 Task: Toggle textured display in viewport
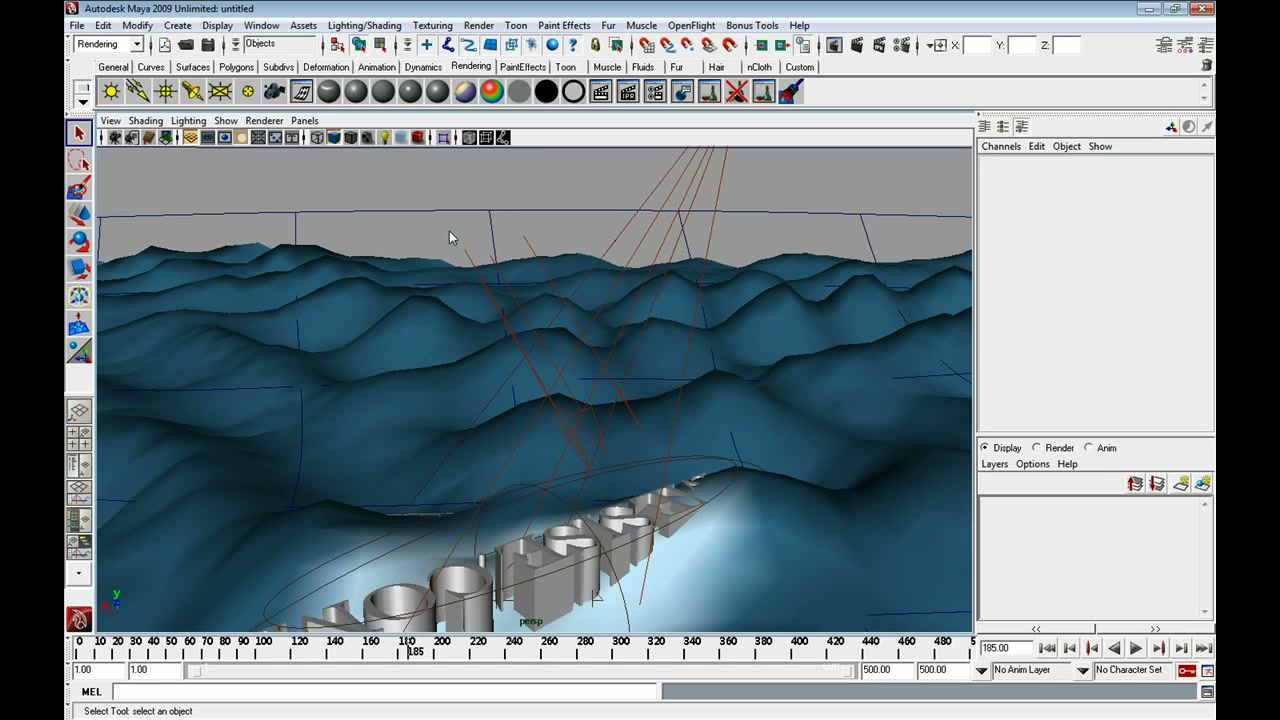368,138
